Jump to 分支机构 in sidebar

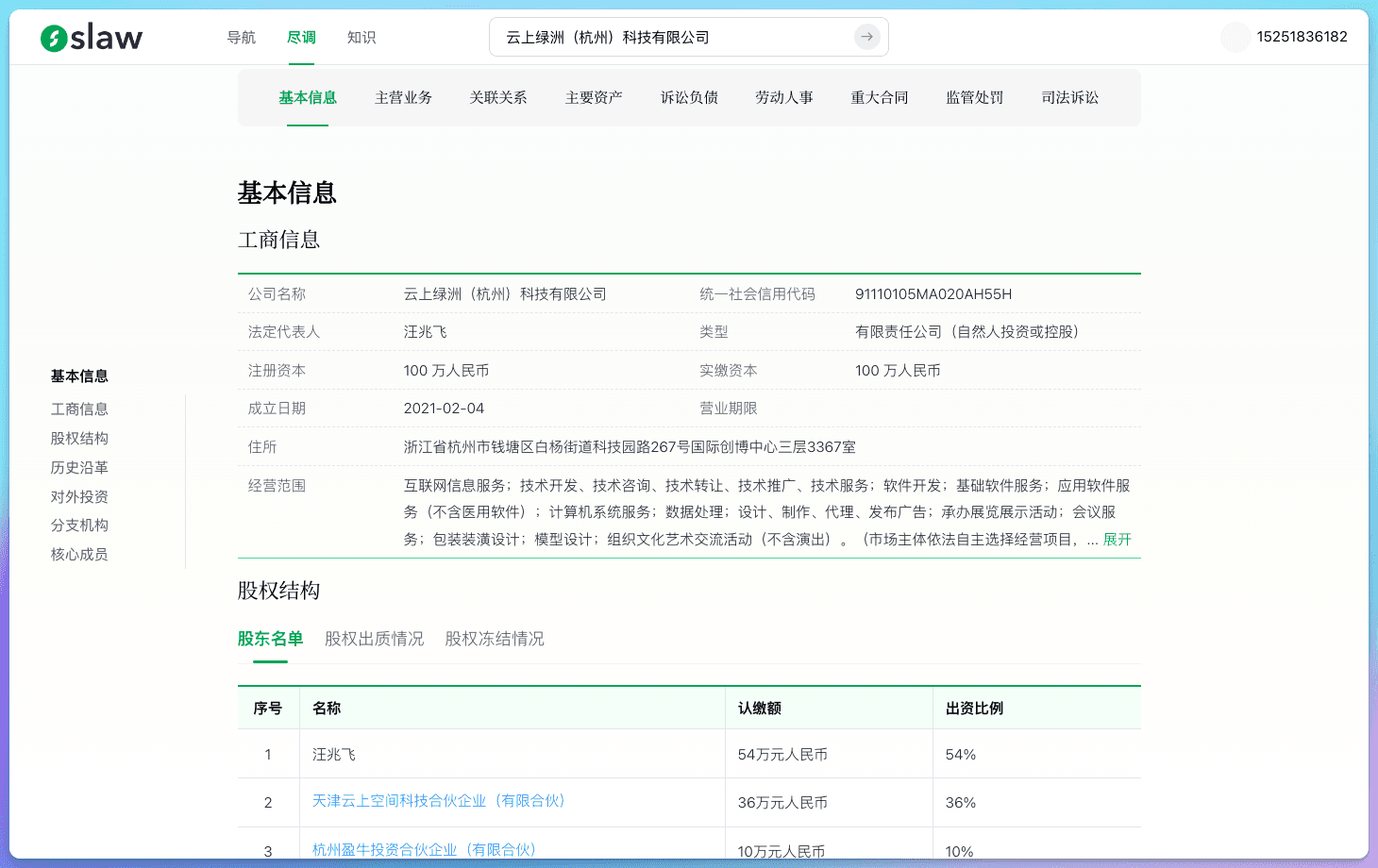[79, 525]
